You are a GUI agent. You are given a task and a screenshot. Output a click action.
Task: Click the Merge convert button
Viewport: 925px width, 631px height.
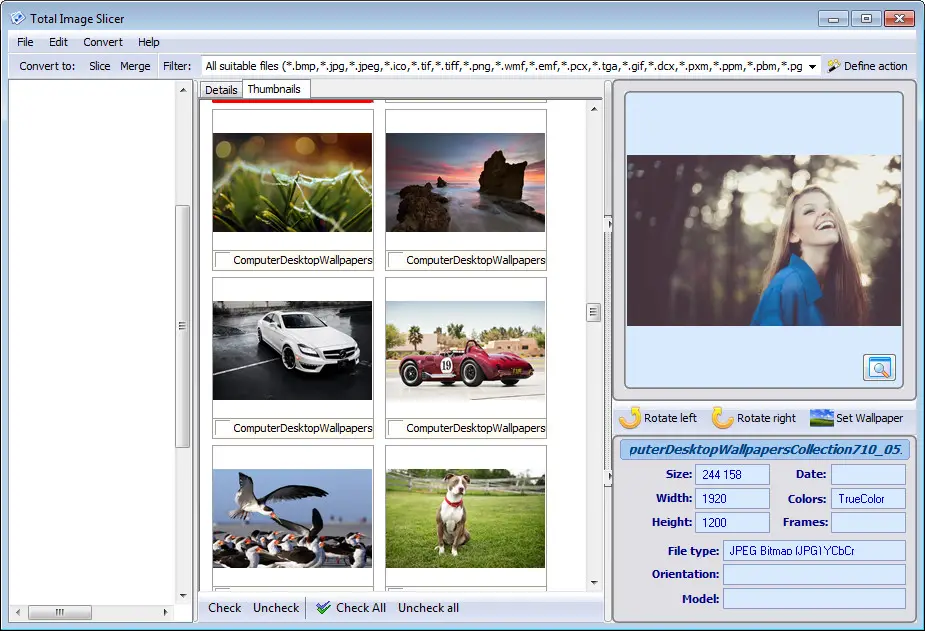(135, 67)
